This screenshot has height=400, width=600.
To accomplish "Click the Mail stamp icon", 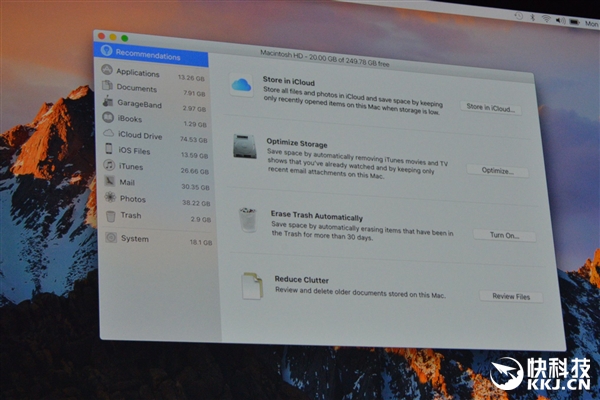I will coord(110,181).
